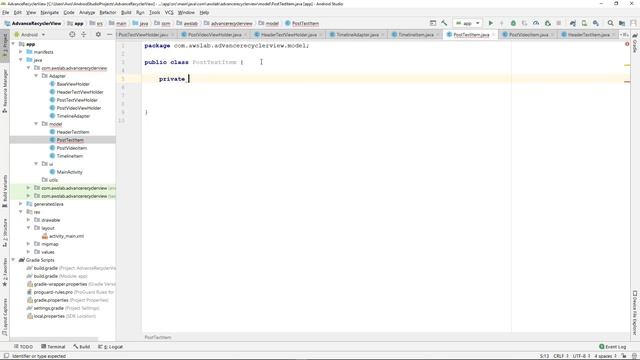Expand the drawable folder
This screenshot has width=640, height=360.
tap(29, 220)
